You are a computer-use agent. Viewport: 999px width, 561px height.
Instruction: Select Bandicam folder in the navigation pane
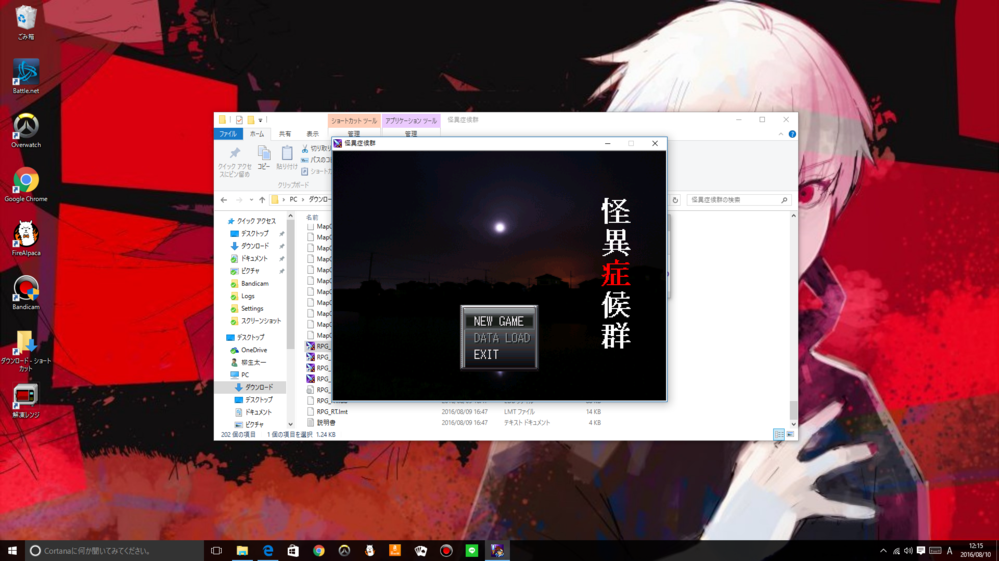[250, 283]
